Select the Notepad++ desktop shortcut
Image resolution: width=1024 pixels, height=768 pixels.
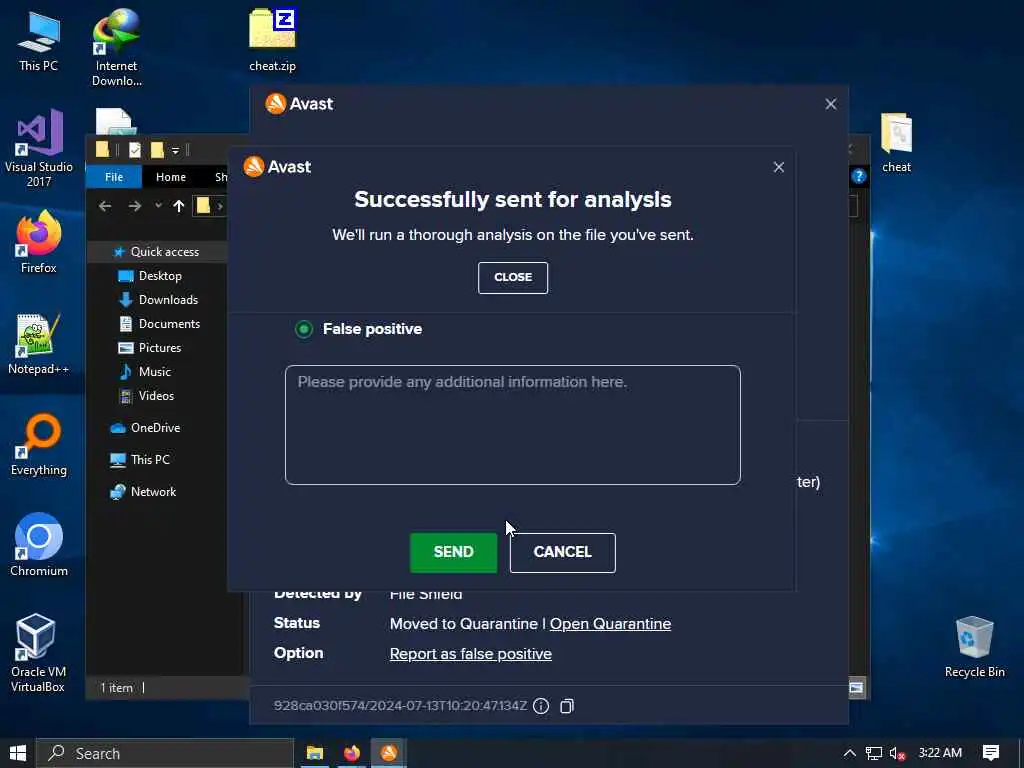pyautogui.click(x=39, y=344)
